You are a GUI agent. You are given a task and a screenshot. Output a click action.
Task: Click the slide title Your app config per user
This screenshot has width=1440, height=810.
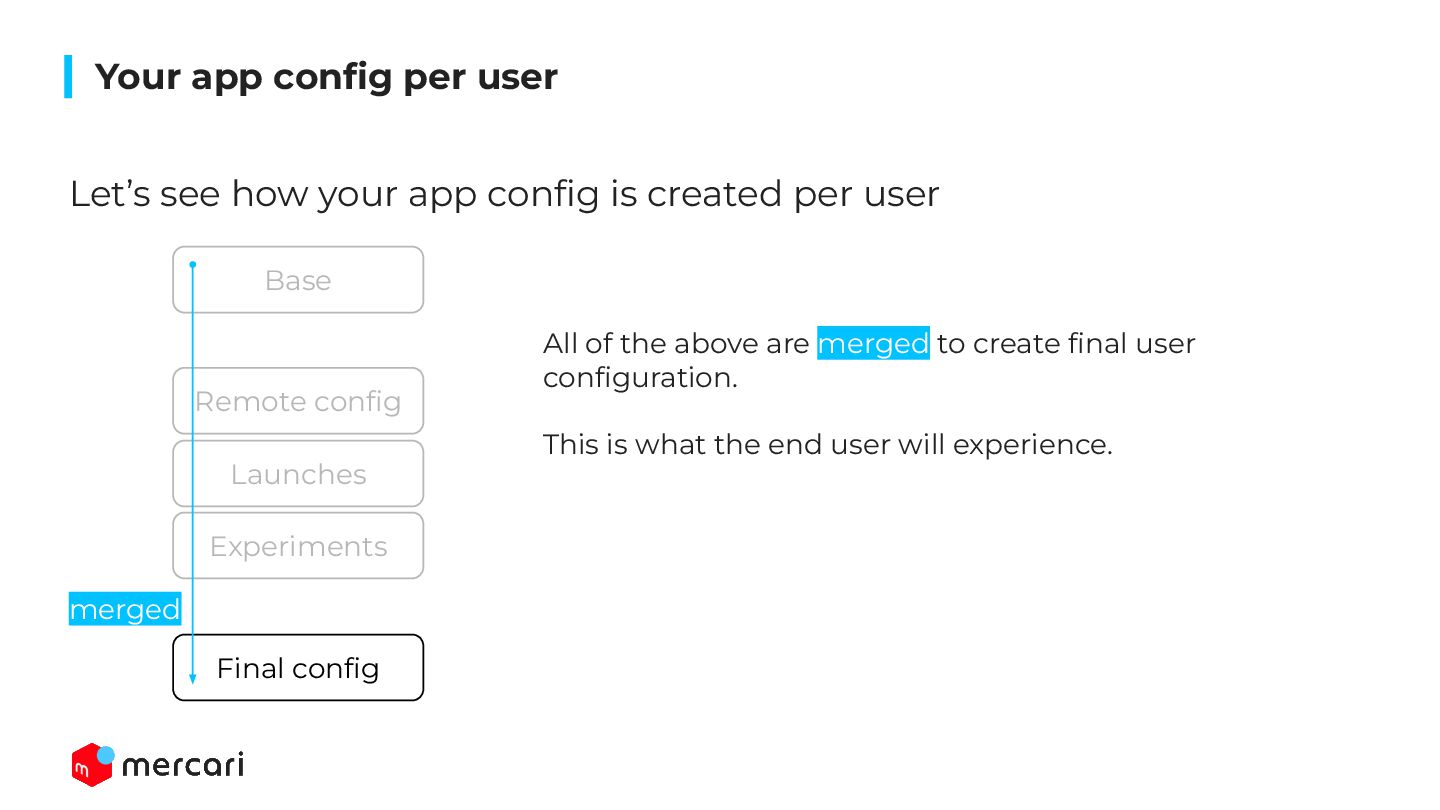click(326, 77)
